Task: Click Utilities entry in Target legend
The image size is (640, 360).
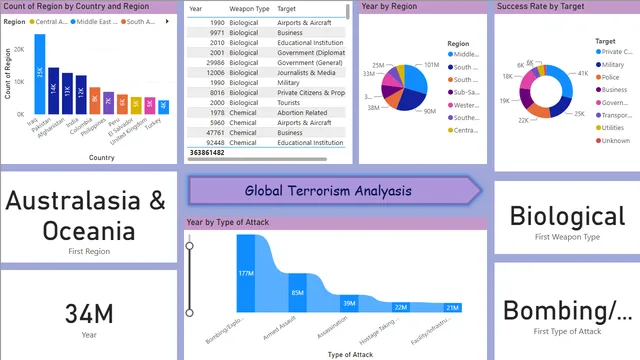Action: 610,128
